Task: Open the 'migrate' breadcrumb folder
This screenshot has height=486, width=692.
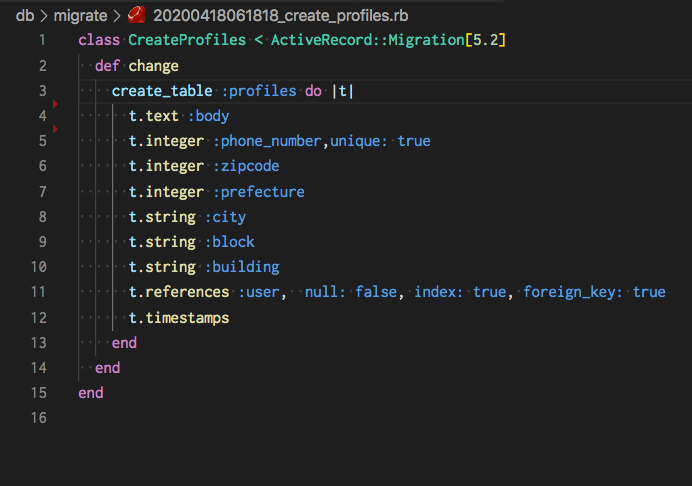Action: (80, 16)
